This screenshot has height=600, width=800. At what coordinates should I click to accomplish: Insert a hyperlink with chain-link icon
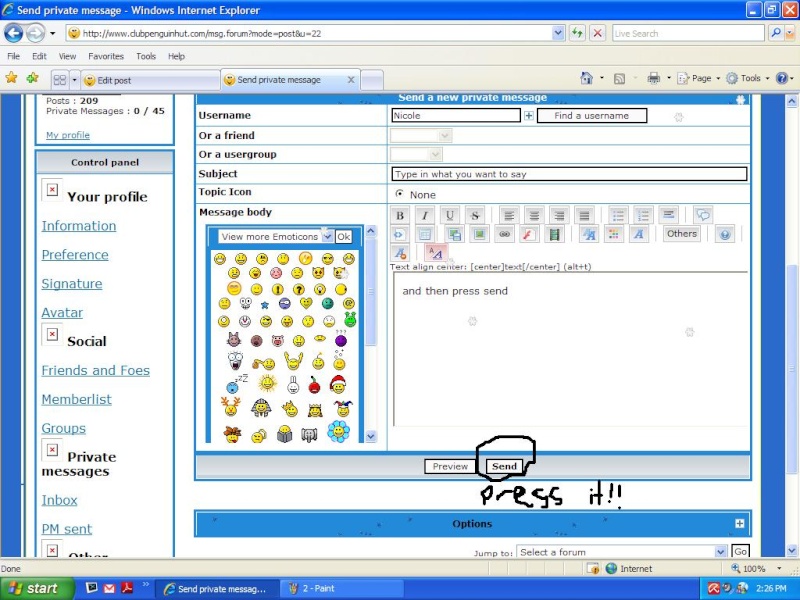(x=504, y=235)
